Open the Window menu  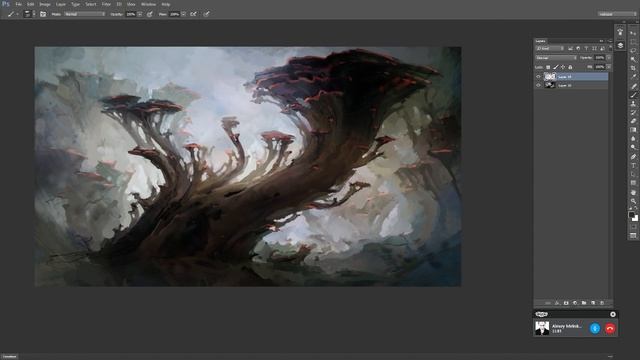pyautogui.click(x=148, y=4)
